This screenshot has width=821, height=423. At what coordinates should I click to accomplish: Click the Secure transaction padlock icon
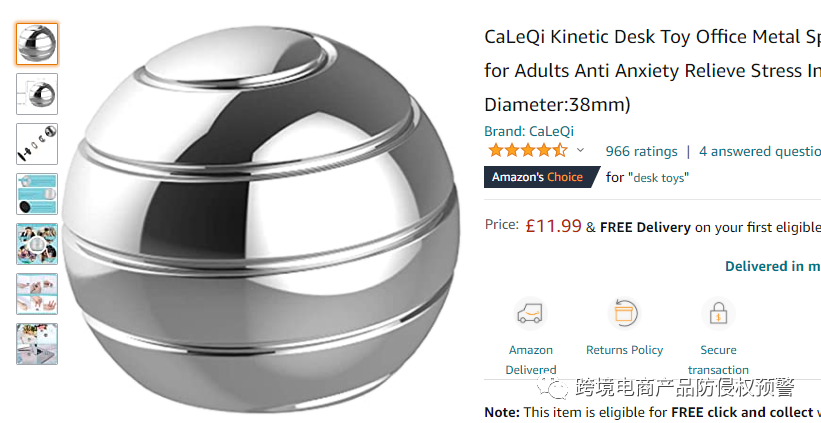click(x=718, y=313)
